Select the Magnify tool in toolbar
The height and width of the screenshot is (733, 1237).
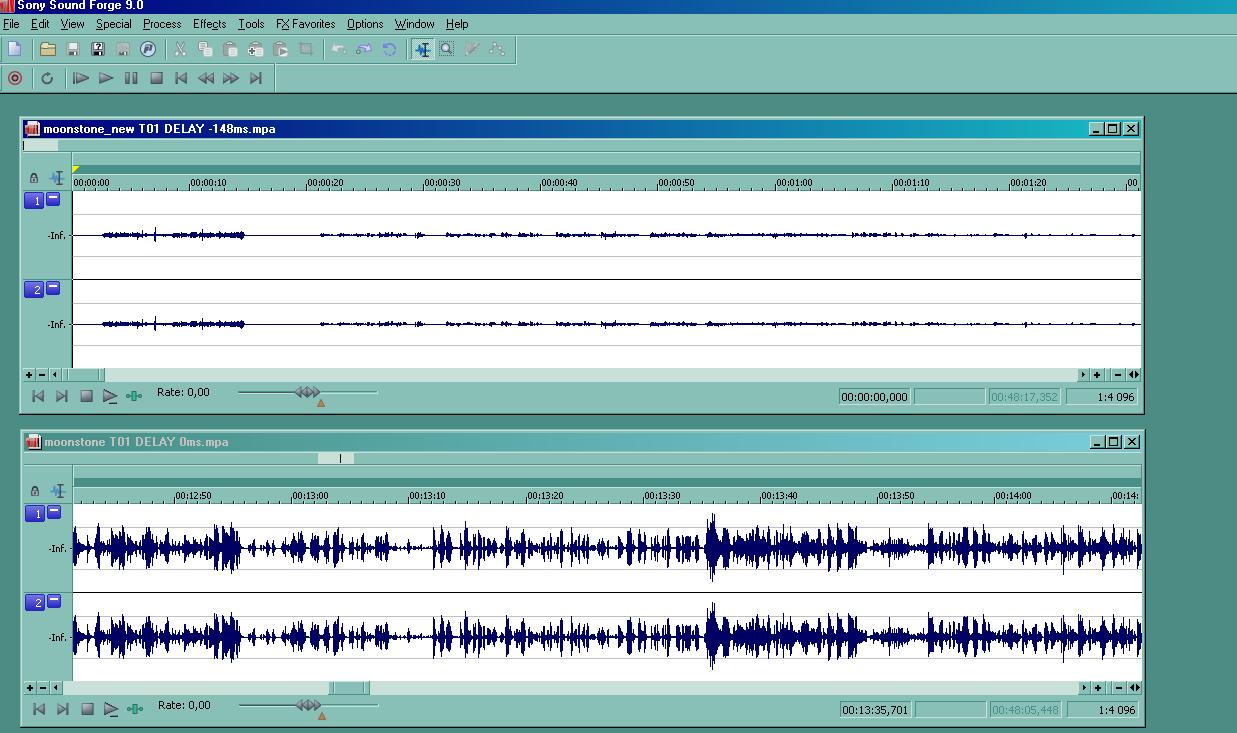pos(447,49)
